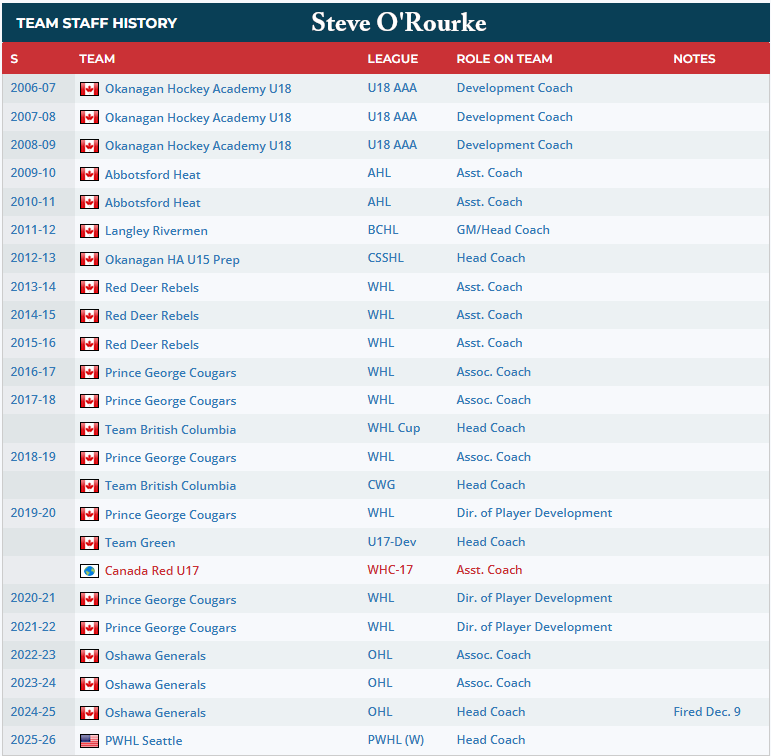Viewport: 771px width, 756px height.
Task: Click flag icon beside Team British Columbia CWG
Action: pyautogui.click(x=89, y=486)
